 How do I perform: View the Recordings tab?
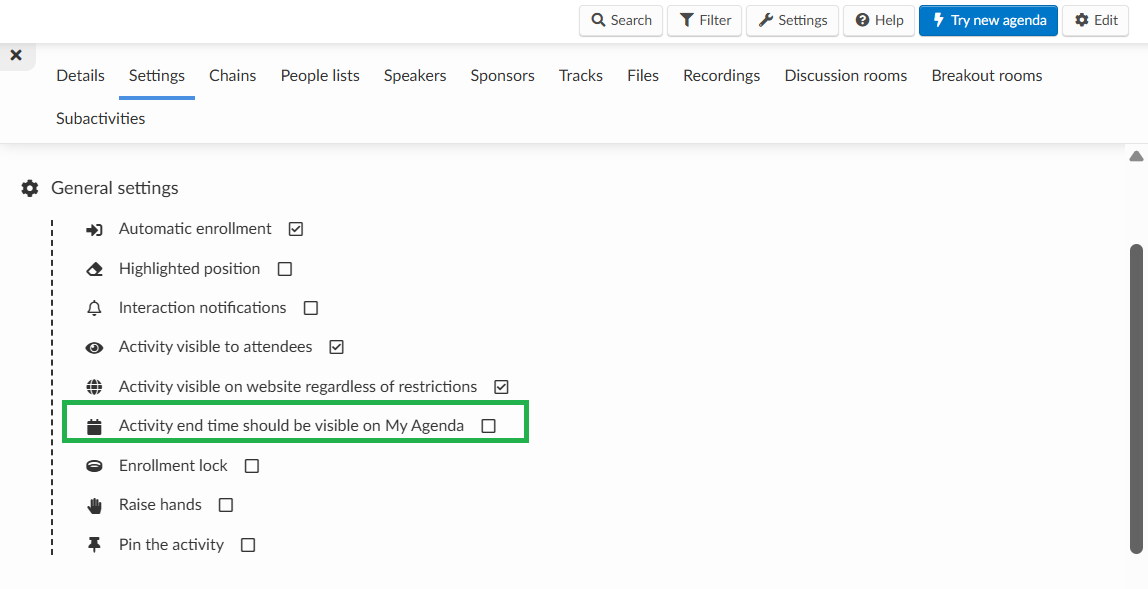pos(721,75)
